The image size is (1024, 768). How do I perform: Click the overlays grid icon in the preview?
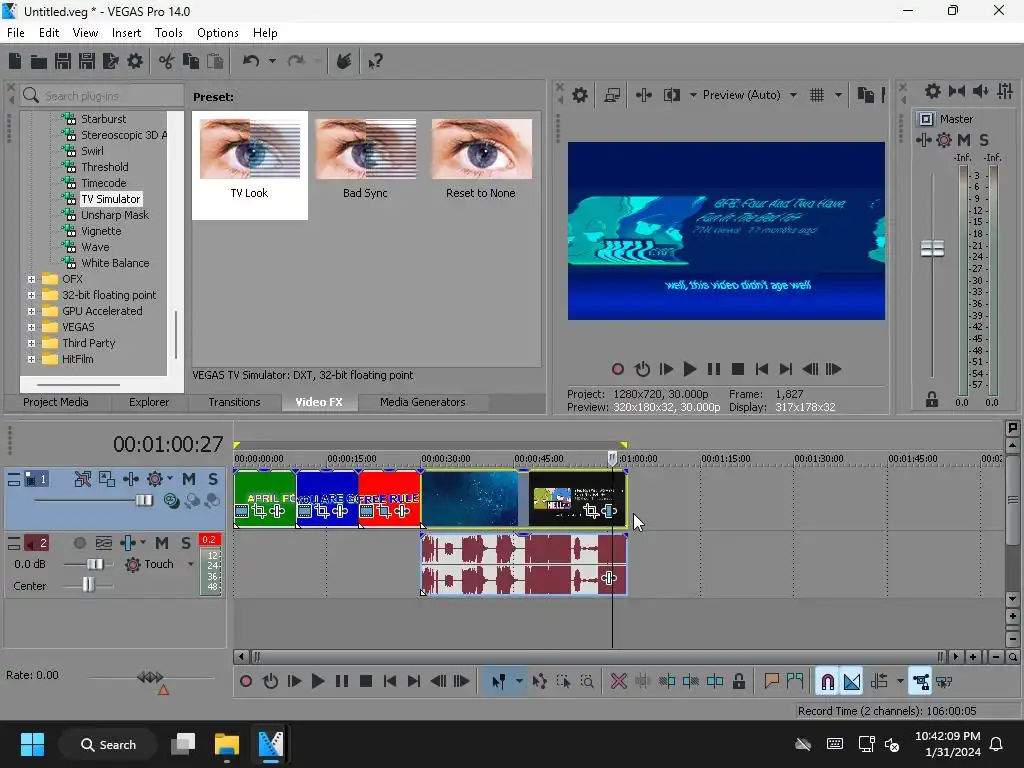pos(817,95)
